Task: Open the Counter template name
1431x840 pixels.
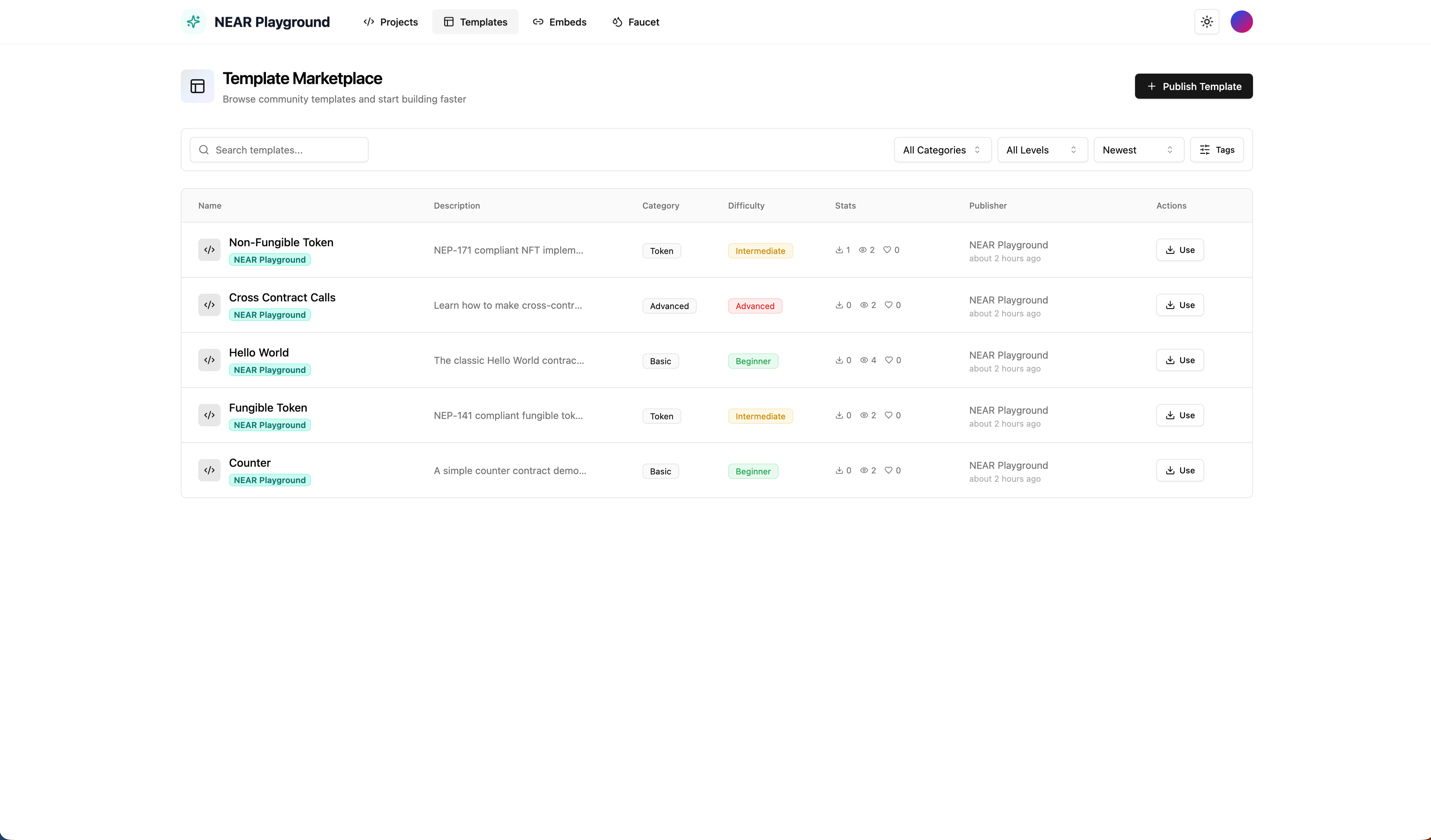Action: (250, 463)
